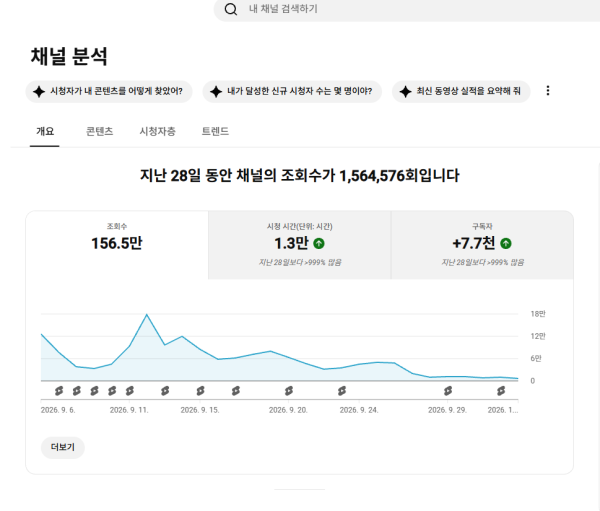This screenshot has width=600, height=511.
Task: Open the 시청자층 tab
Action: pos(157,131)
